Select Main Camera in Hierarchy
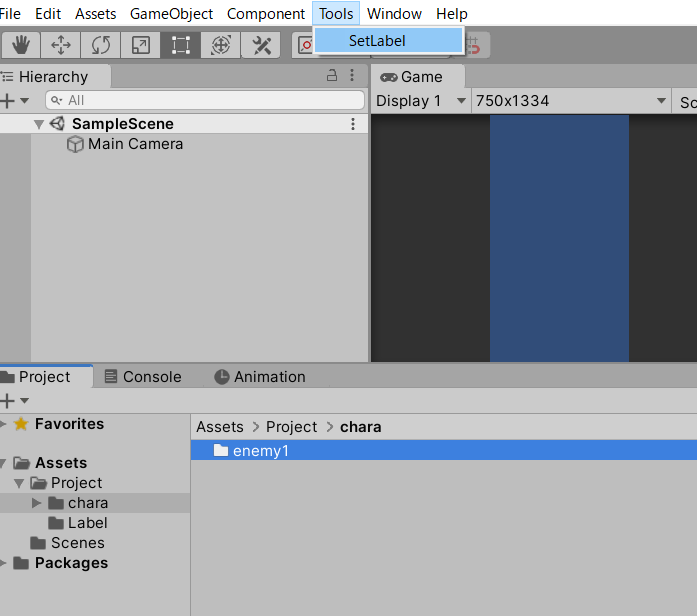This screenshot has width=697, height=616. coord(135,144)
